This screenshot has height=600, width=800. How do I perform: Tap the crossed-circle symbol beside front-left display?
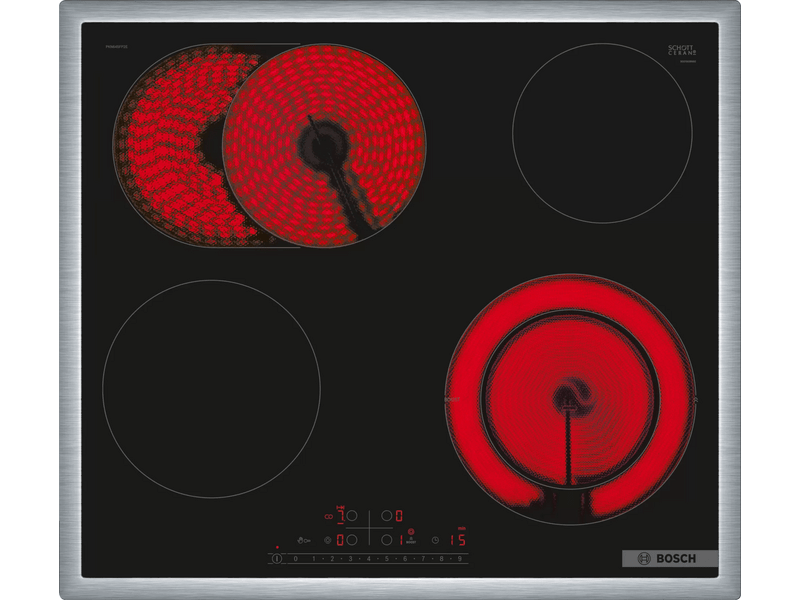[x=328, y=540]
